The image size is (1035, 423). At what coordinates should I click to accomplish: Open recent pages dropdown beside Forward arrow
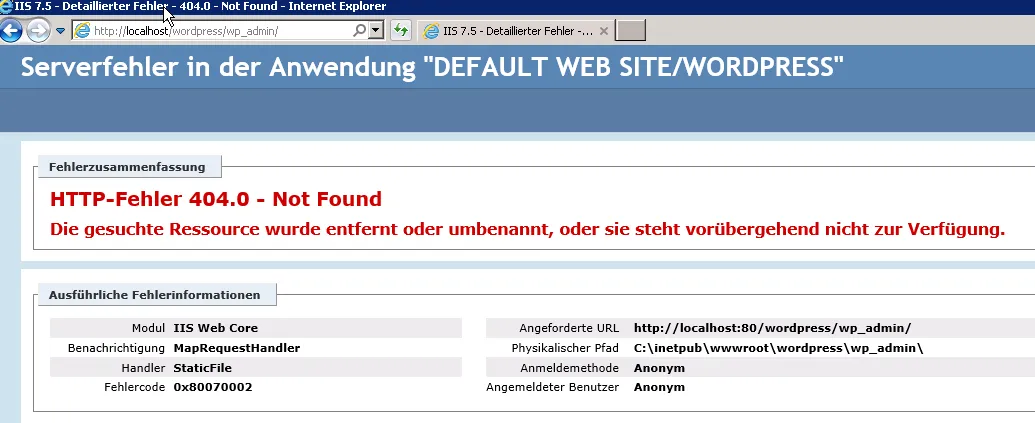(x=60, y=30)
